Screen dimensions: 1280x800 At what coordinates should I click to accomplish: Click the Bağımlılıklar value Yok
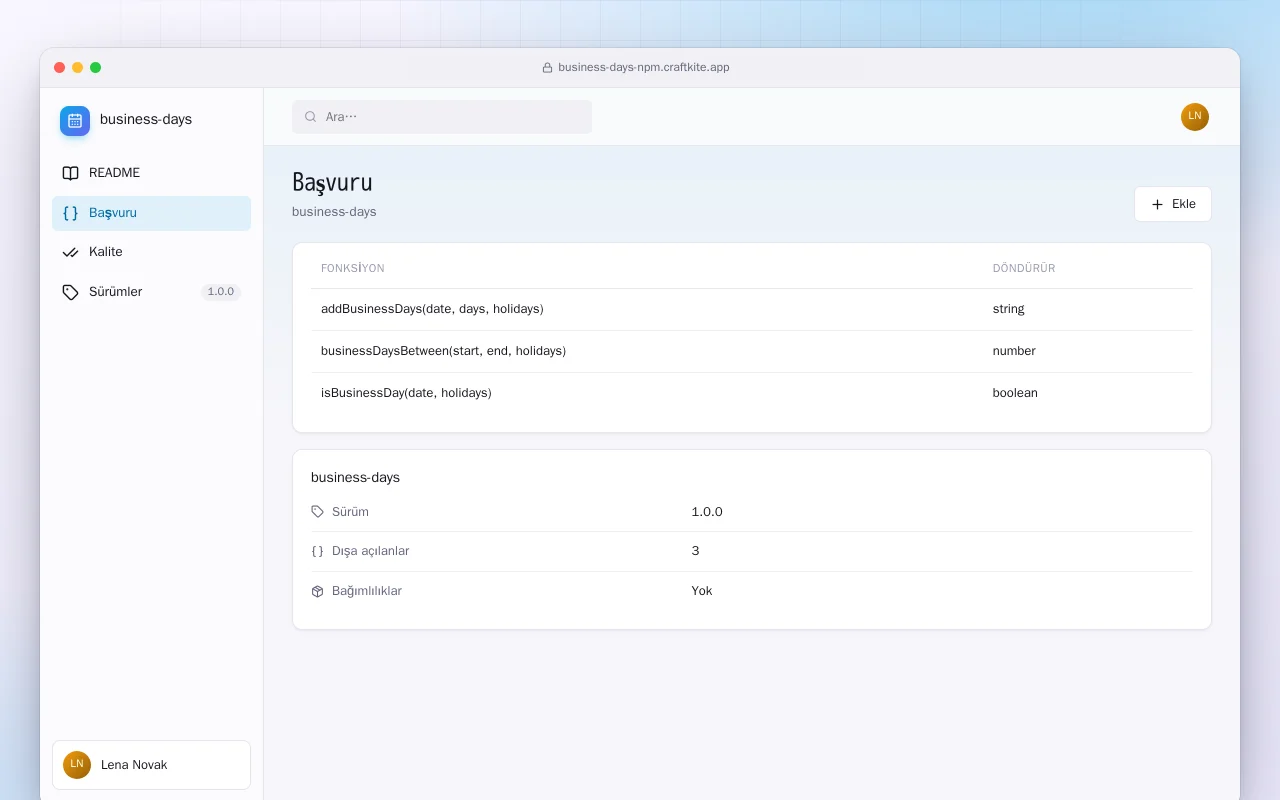point(702,591)
